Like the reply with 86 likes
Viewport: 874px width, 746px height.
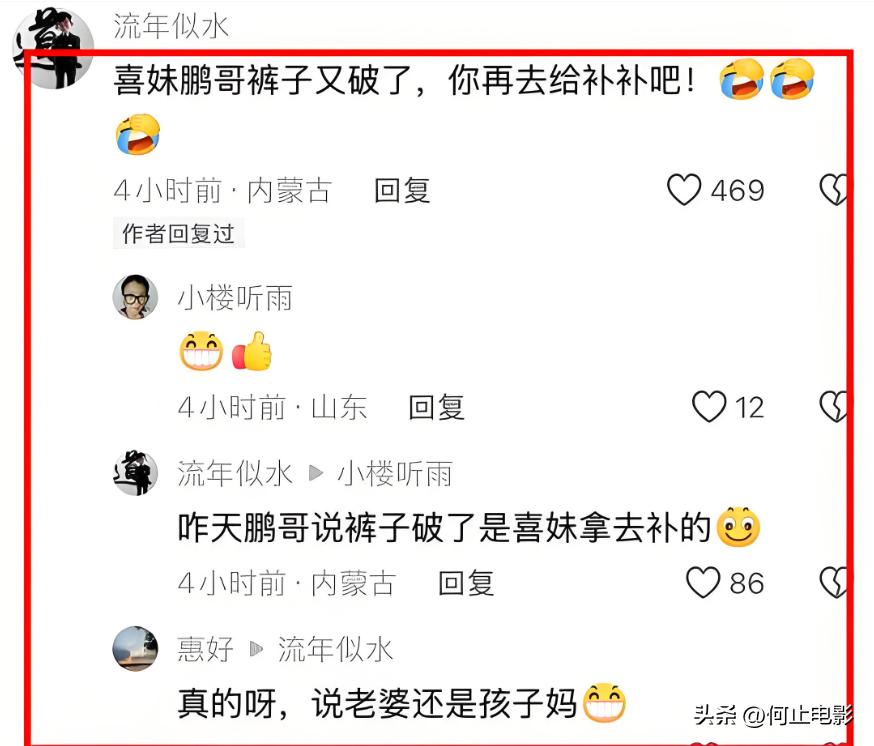[703, 583]
